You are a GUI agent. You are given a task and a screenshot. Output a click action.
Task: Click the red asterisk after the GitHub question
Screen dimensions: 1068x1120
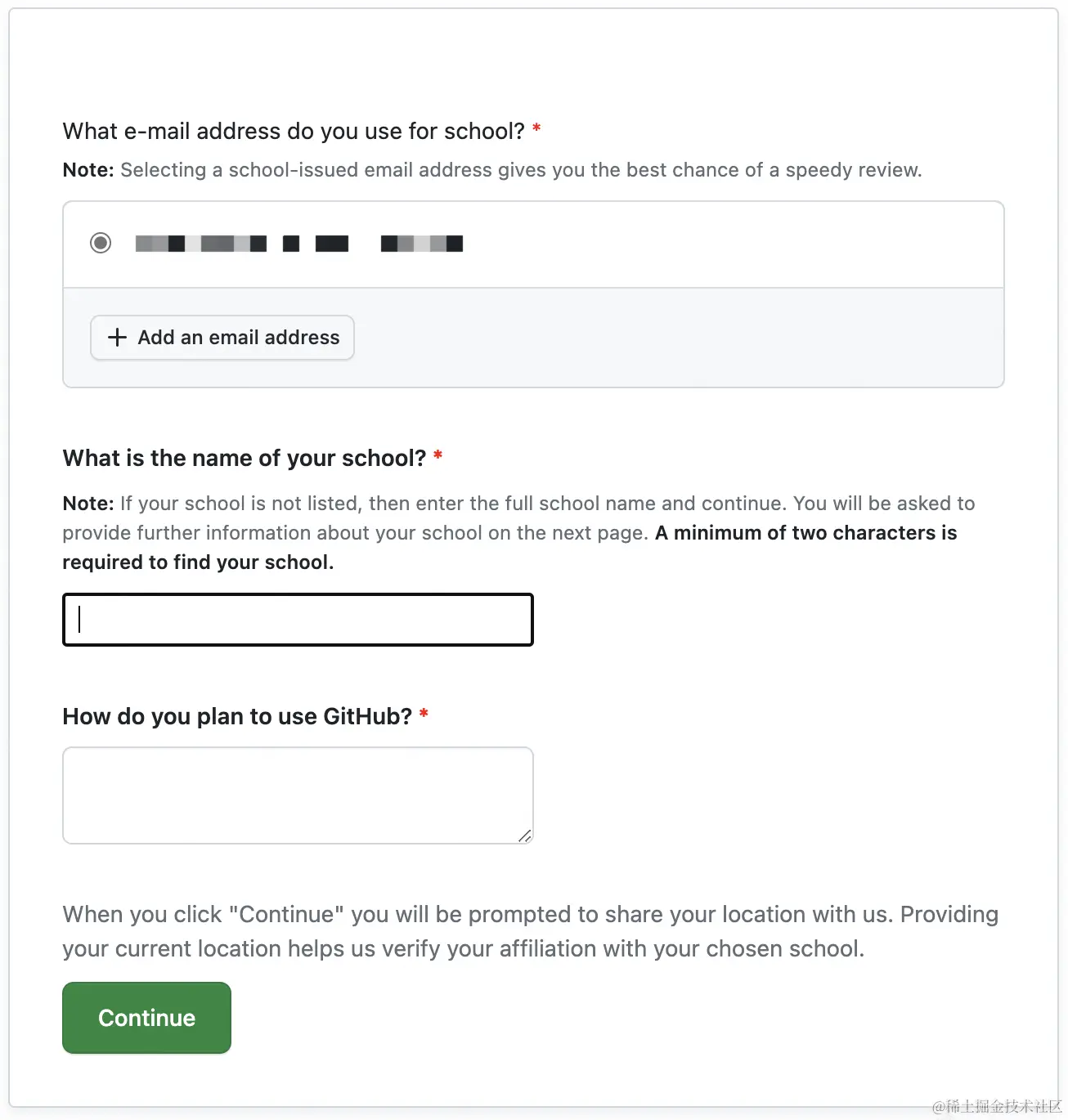(x=424, y=714)
